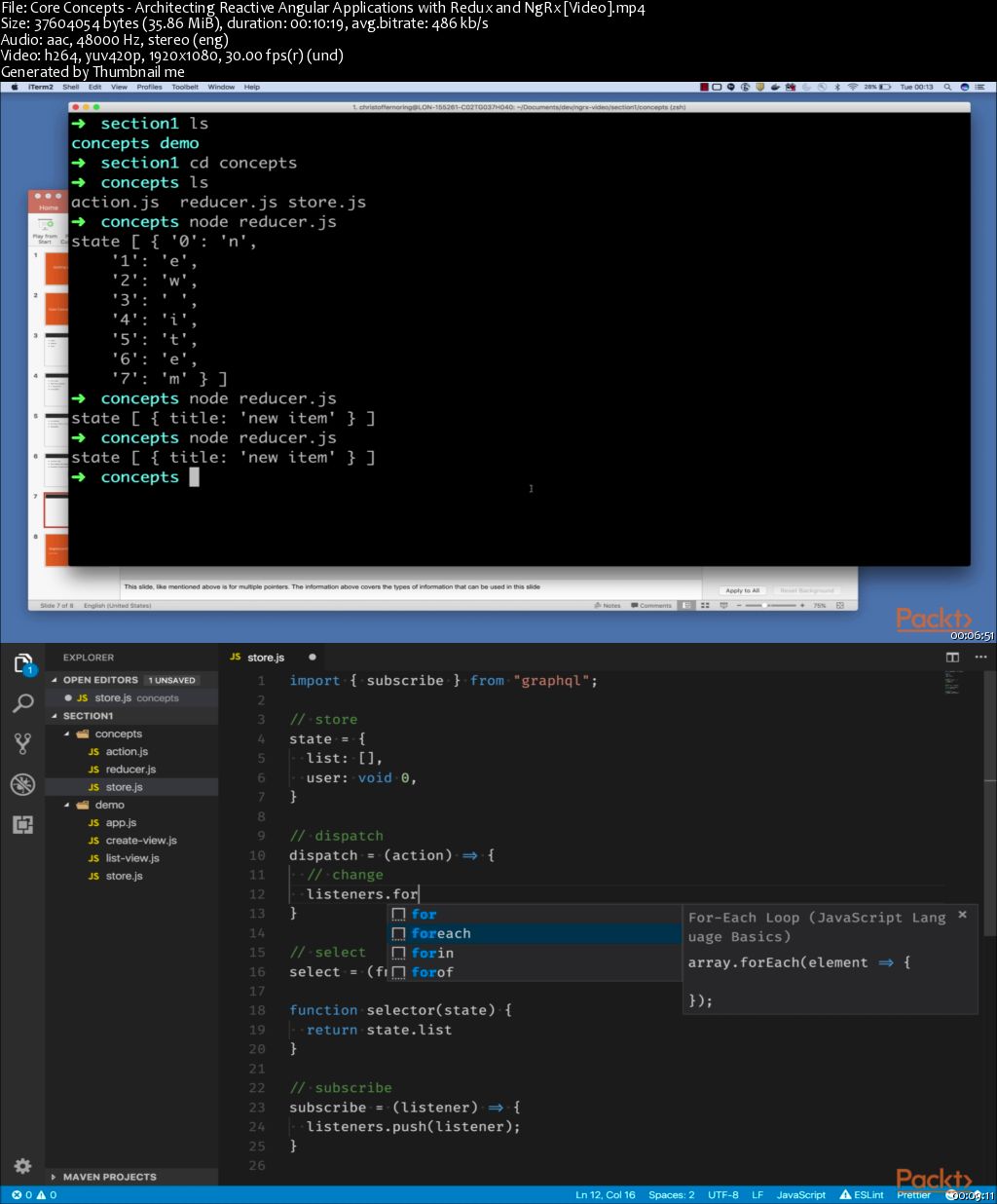The width and height of the screenshot is (997, 1204).
Task: Open the Profiles menu in iTerm2
Action: pyautogui.click(x=149, y=87)
